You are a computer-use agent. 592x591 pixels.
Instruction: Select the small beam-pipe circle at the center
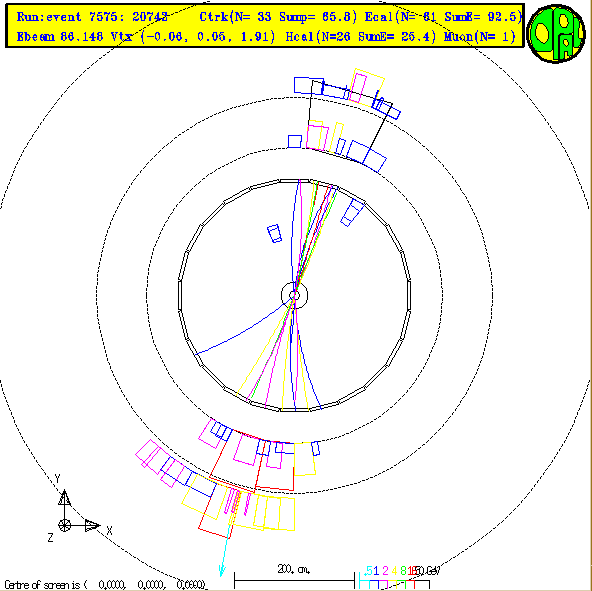(x=294, y=295)
